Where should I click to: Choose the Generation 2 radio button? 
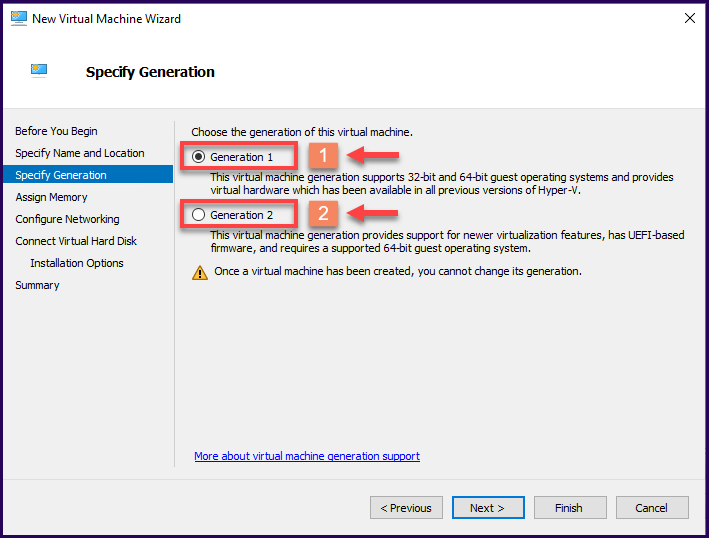[198, 214]
